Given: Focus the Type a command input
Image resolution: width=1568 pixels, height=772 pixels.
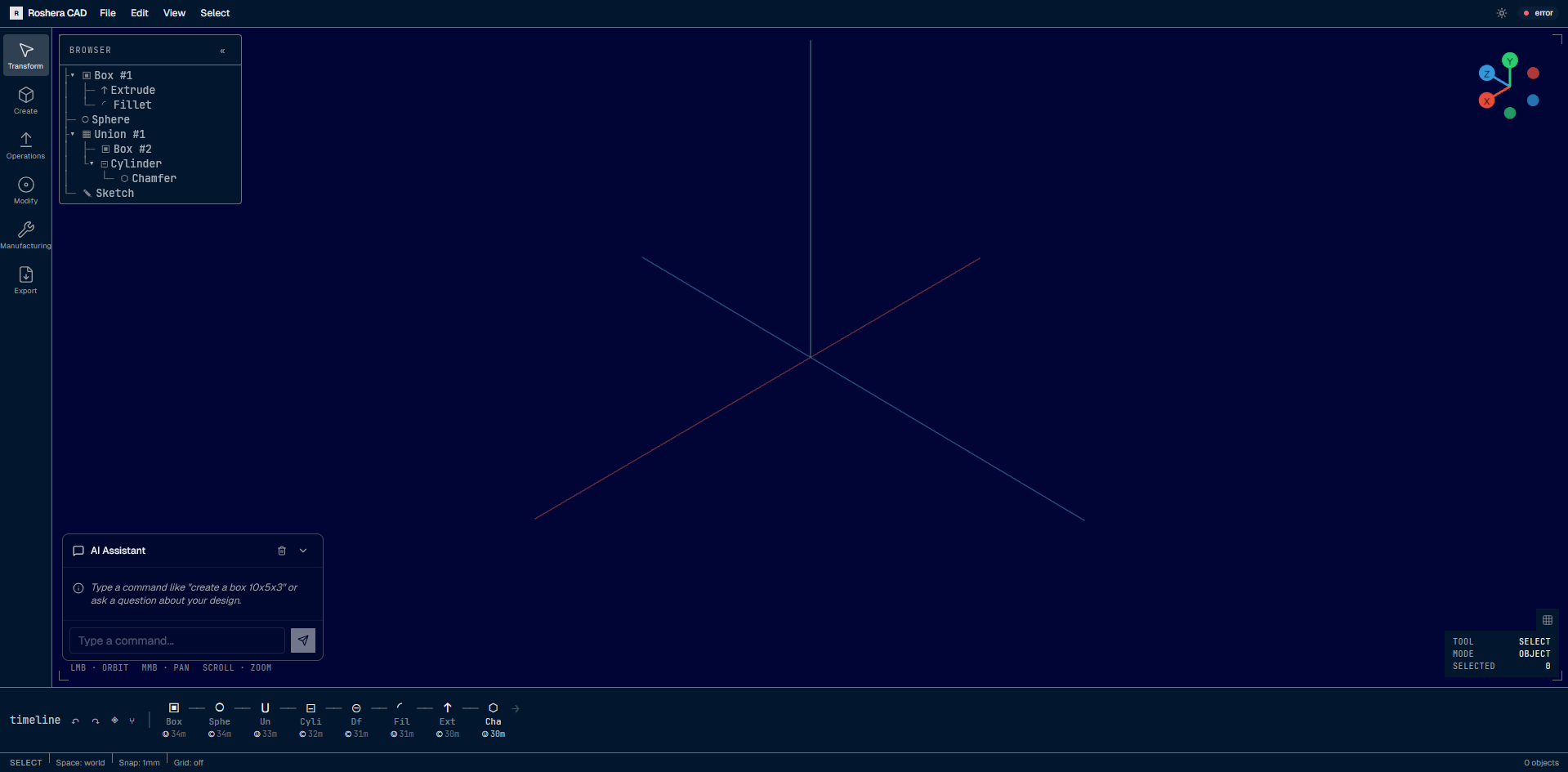Looking at the screenshot, I should tap(177, 640).
